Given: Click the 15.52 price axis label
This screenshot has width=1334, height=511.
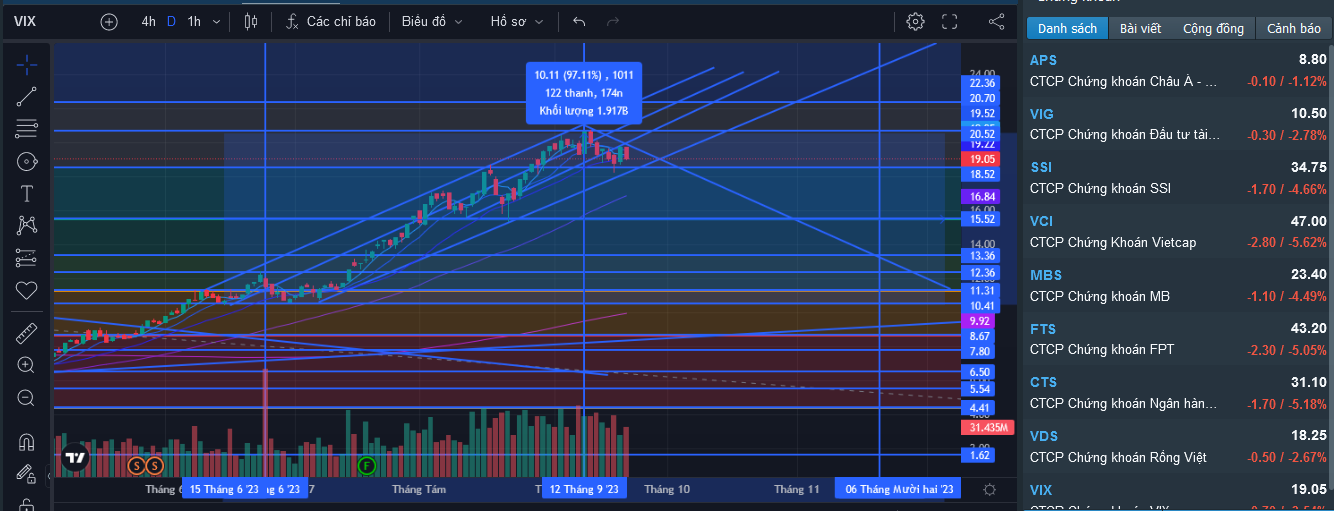Looking at the screenshot, I should [981, 219].
